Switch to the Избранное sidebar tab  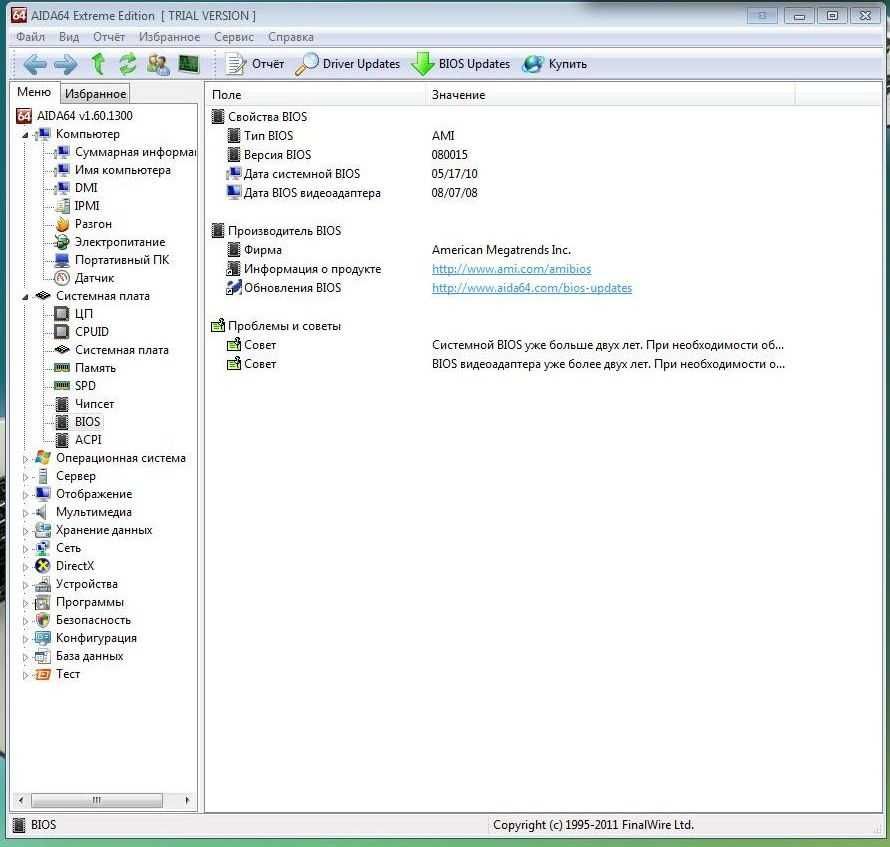(95, 94)
